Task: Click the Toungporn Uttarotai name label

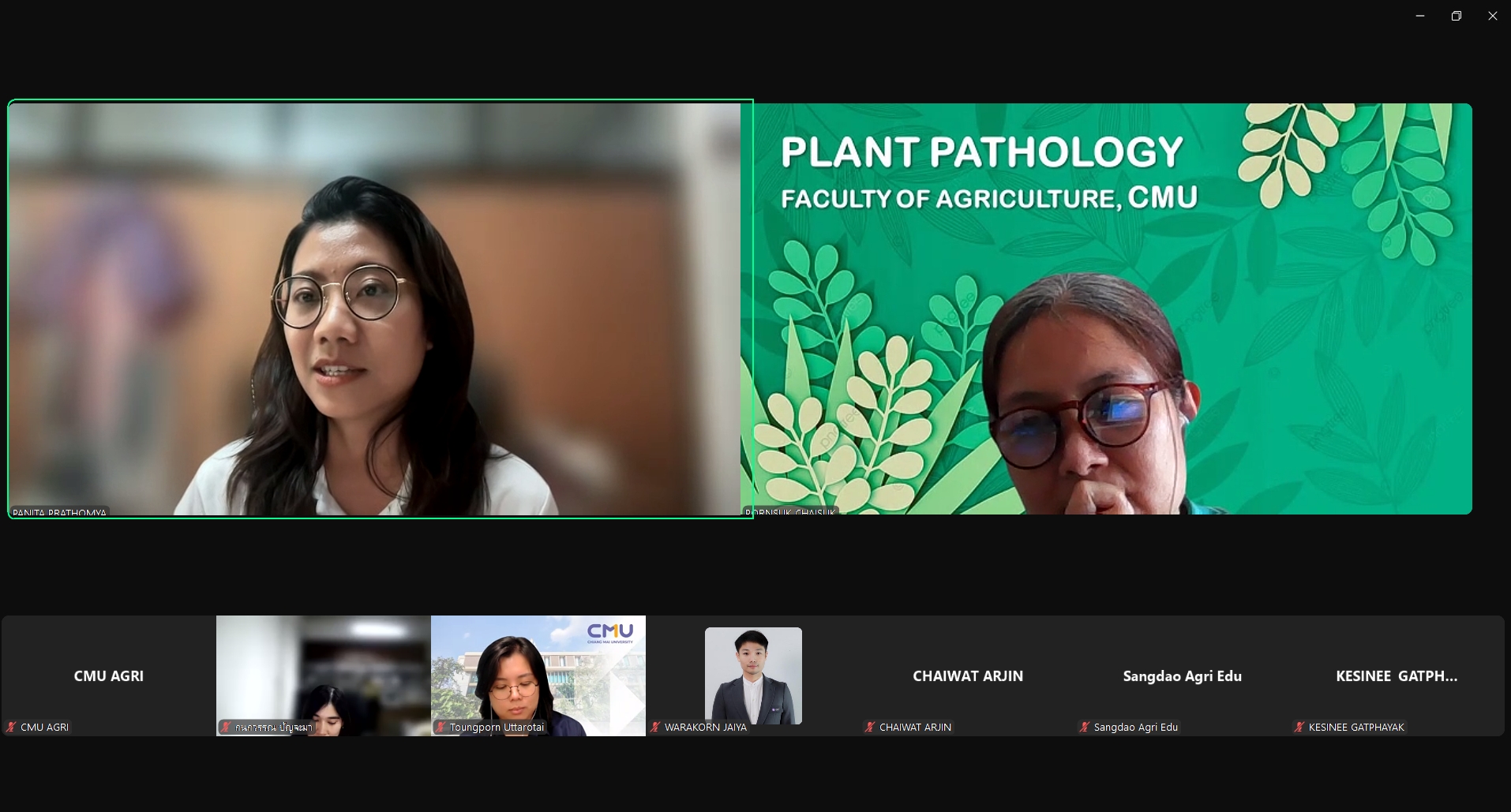Action: (x=497, y=727)
